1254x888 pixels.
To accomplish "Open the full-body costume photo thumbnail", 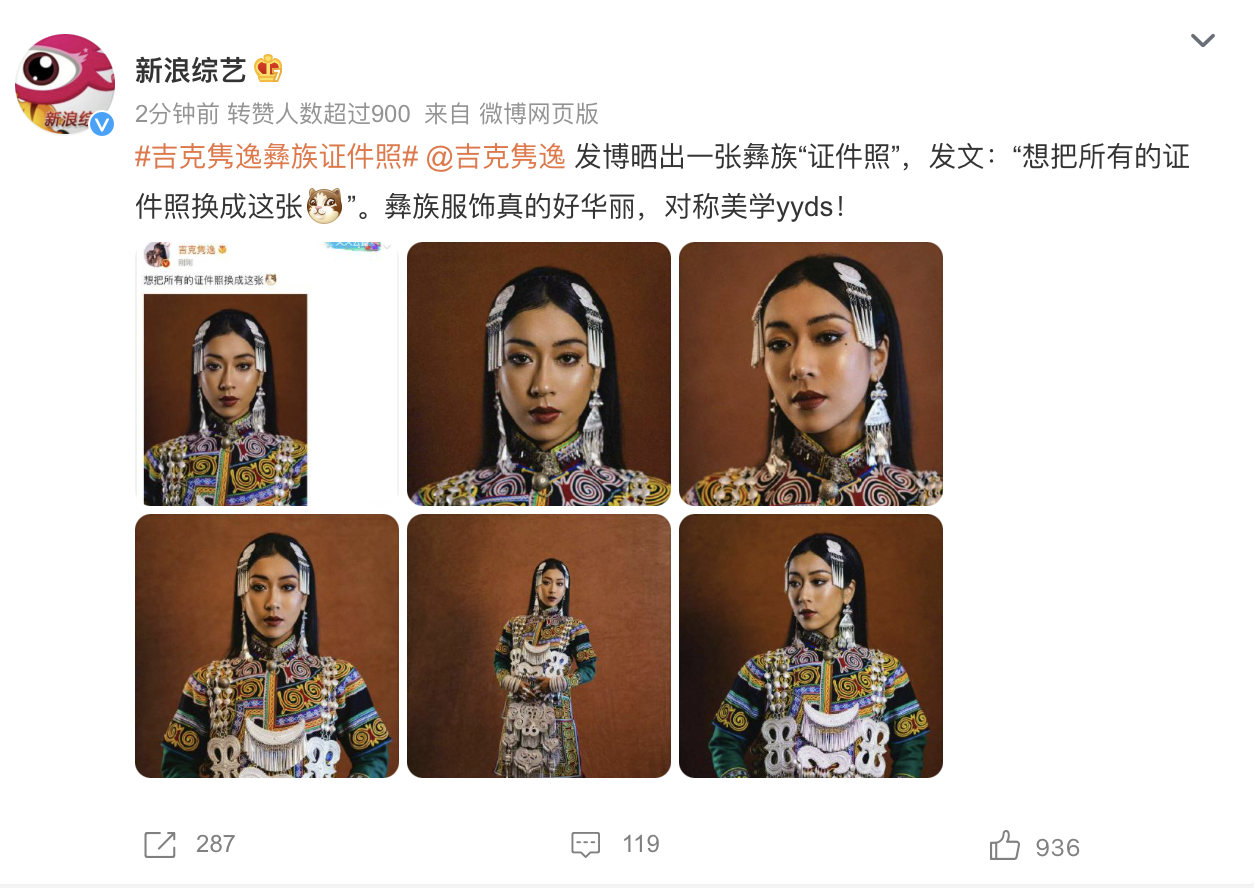I will click(x=539, y=646).
